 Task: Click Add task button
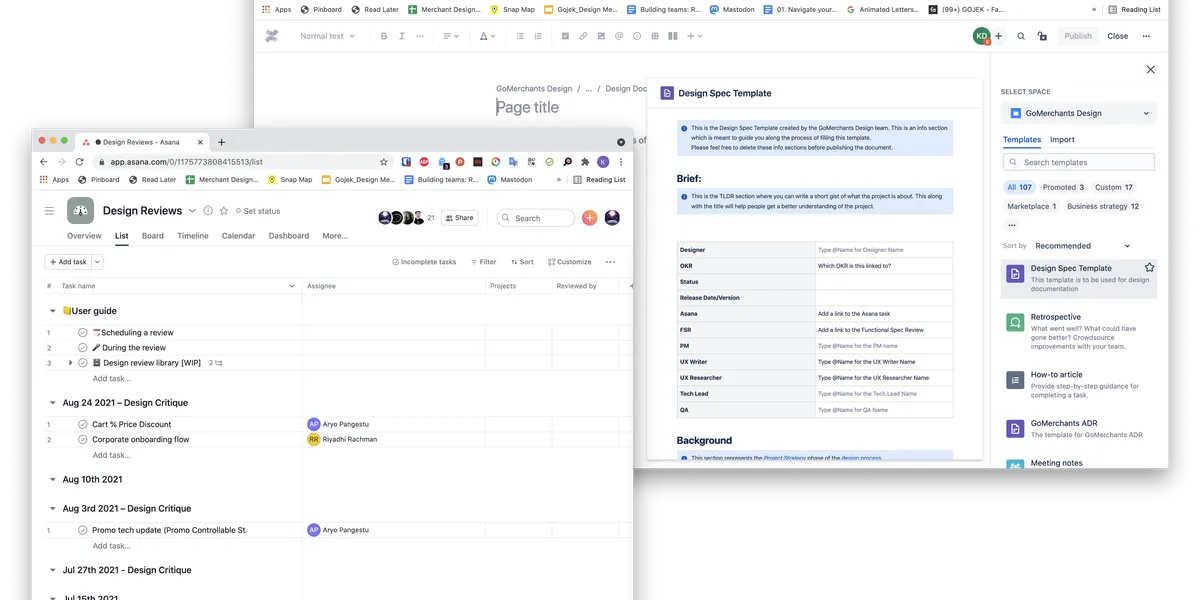[68, 262]
